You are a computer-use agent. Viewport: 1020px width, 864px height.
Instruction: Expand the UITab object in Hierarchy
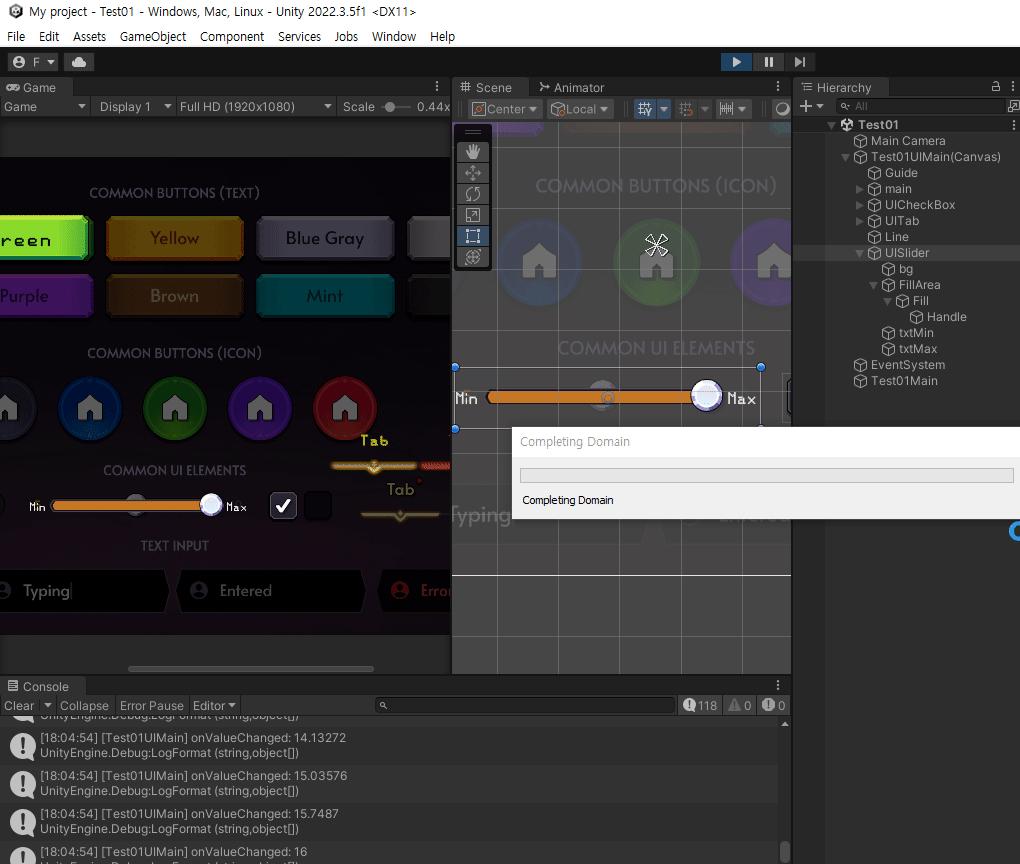point(859,221)
